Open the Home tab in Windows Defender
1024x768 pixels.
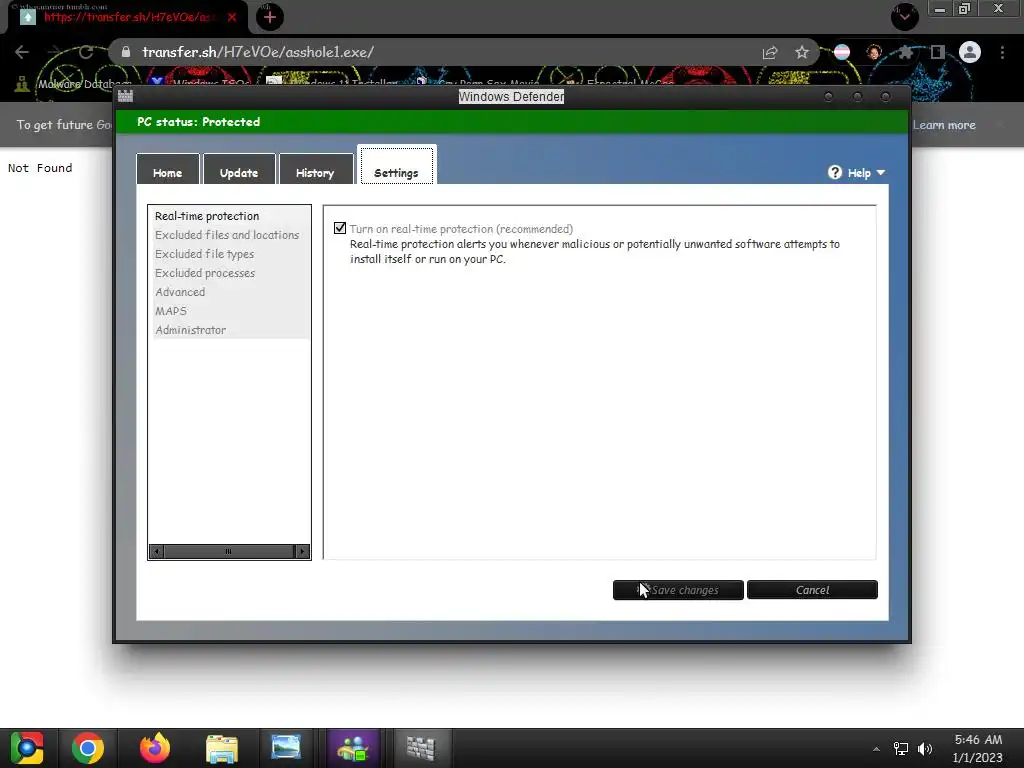click(168, 169)
